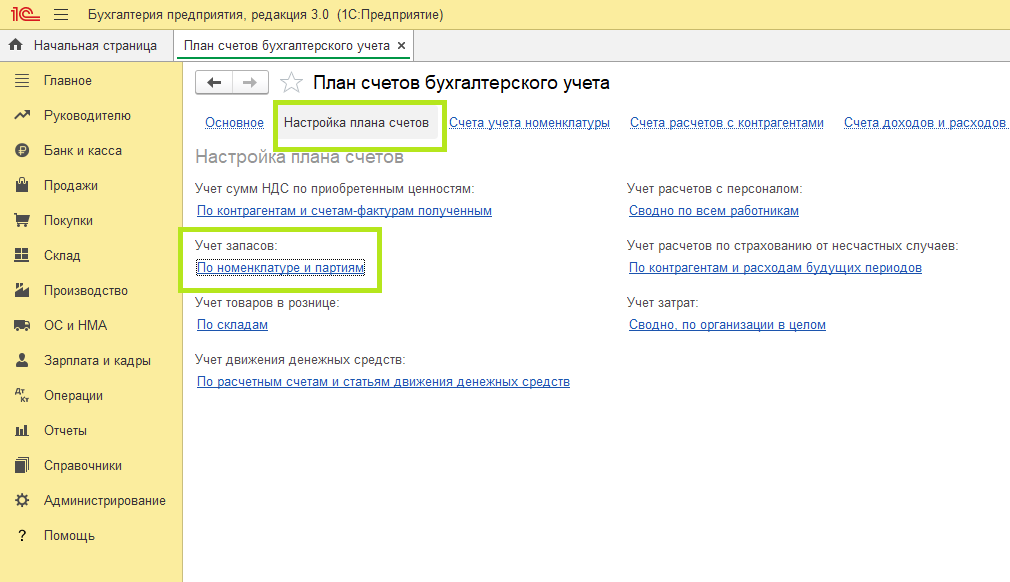This screenshot has width=1010, height=582.
Task: Open the Помощь menu section
Action: [69, 535]
